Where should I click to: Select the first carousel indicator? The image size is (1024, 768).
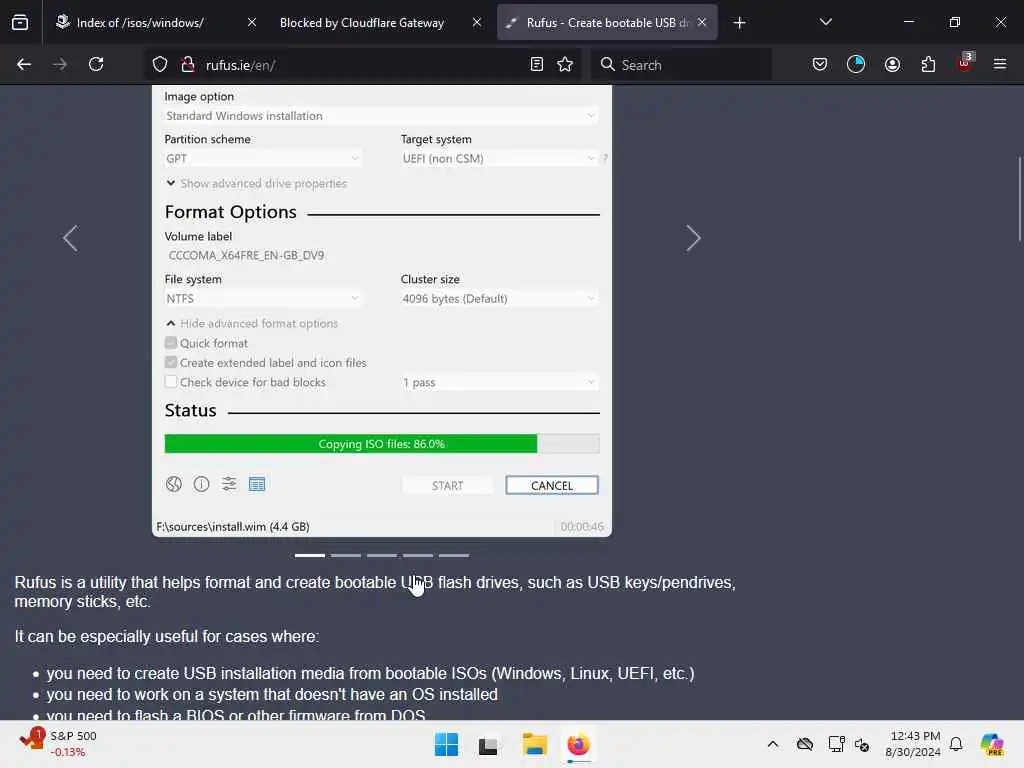pos(310,555)
